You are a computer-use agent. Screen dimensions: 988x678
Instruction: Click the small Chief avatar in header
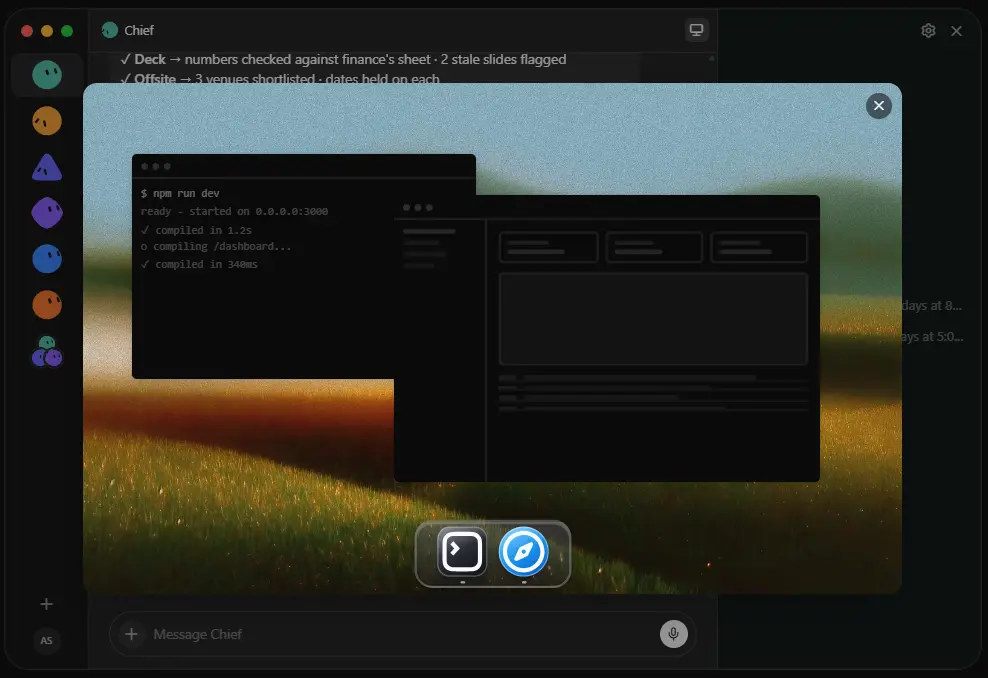coord(110,30)
